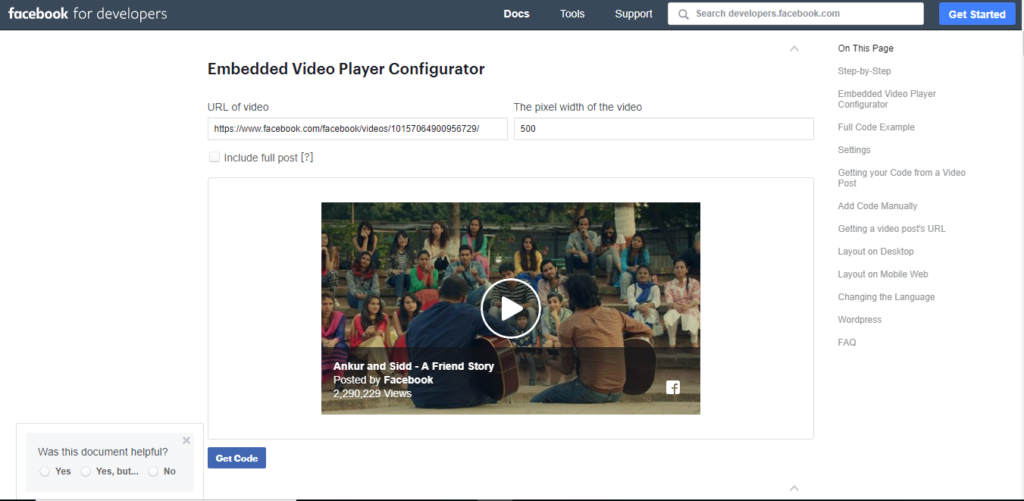Click the 'Was this document helpful?' text
This screenshot has height=501, width=1024.
tap(103, 451)
